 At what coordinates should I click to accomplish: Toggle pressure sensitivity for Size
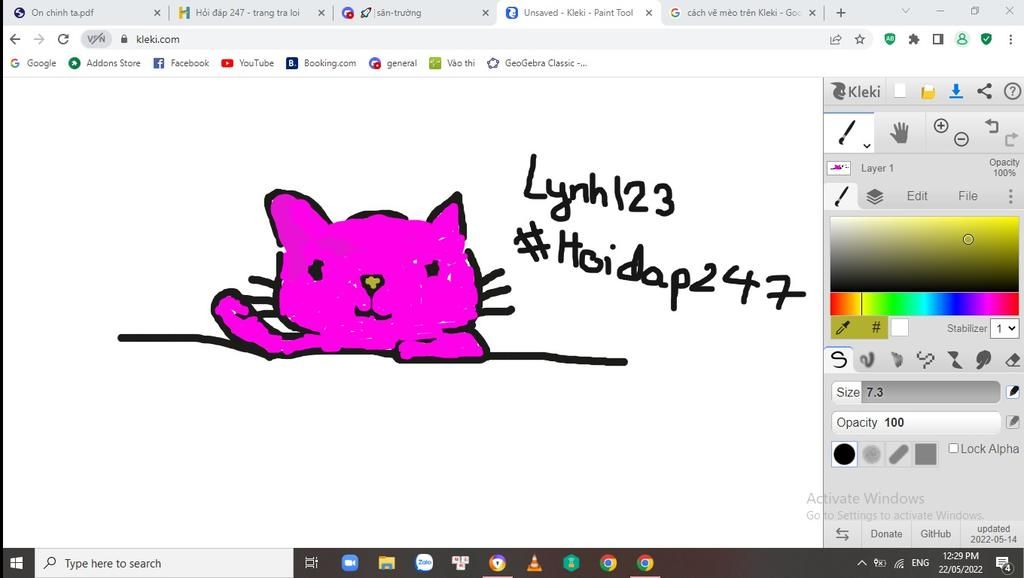[1013, 392]
